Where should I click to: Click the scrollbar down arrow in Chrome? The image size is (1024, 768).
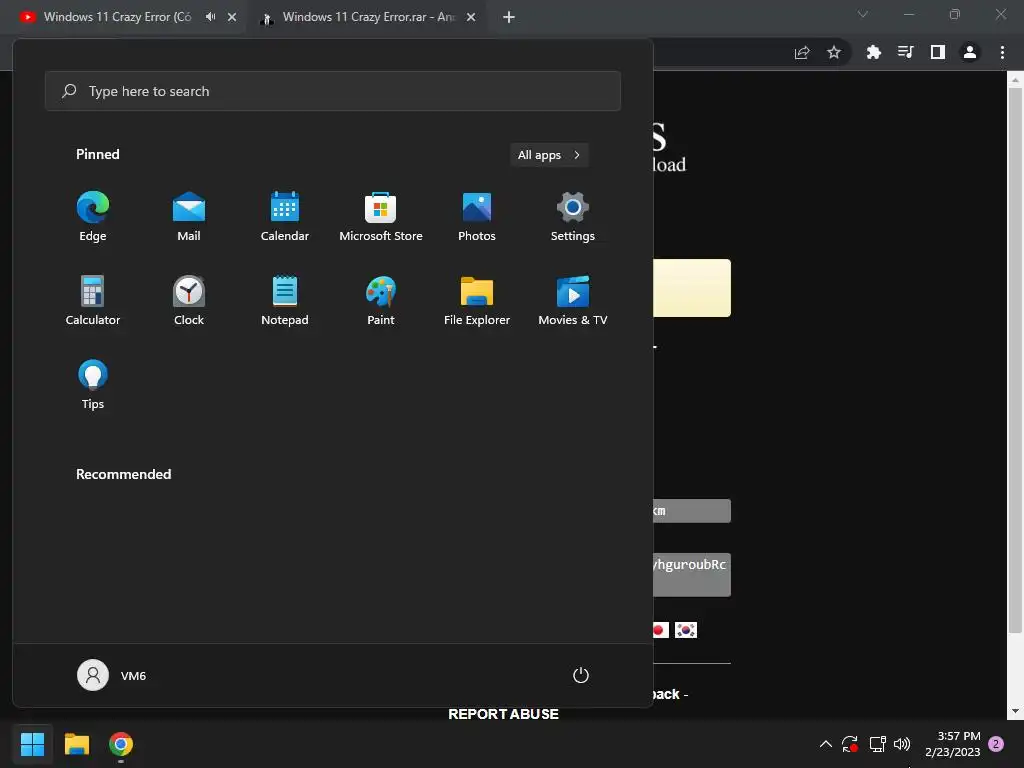(x=1014, y=711)
